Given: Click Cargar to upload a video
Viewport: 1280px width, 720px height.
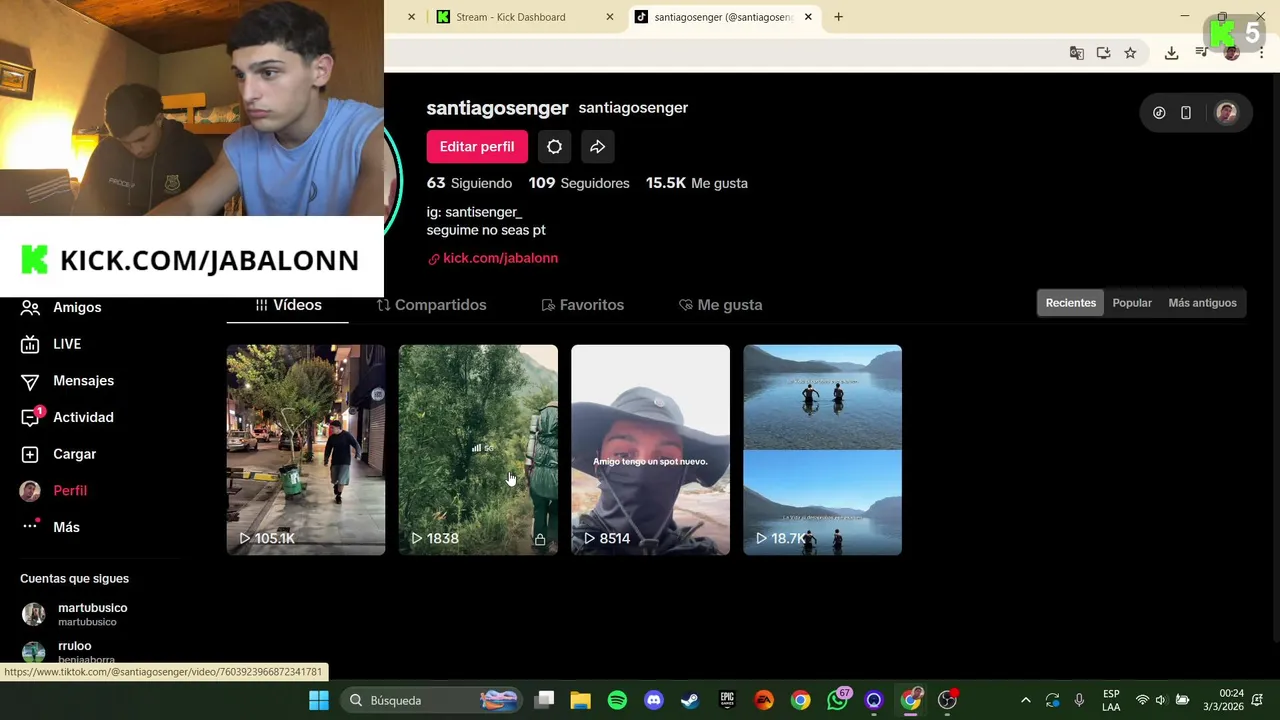Looking at the screenshot, I should 59,454.
